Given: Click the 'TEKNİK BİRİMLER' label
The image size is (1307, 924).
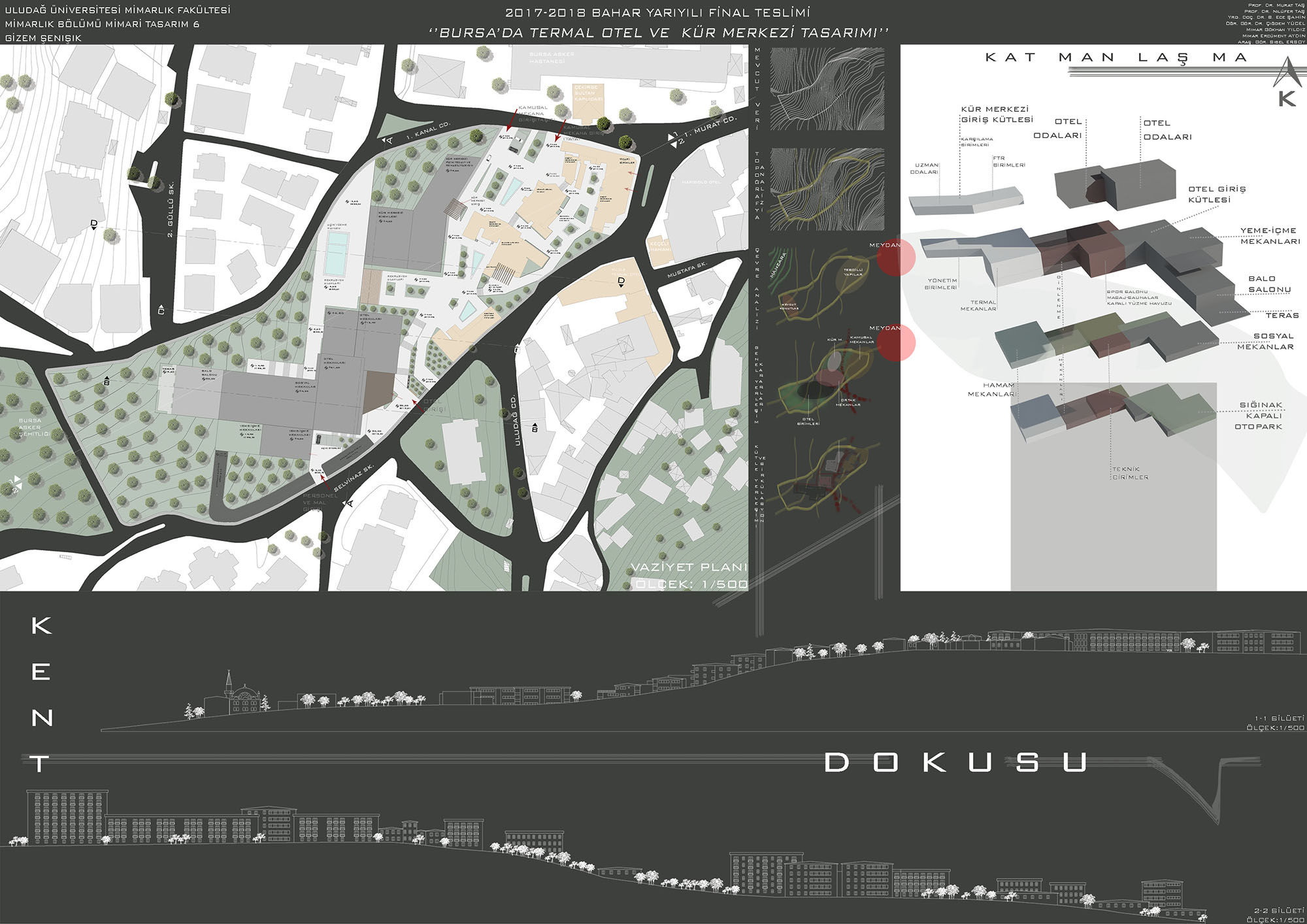Looking at the screenshot, I should tap(1130, 473).
